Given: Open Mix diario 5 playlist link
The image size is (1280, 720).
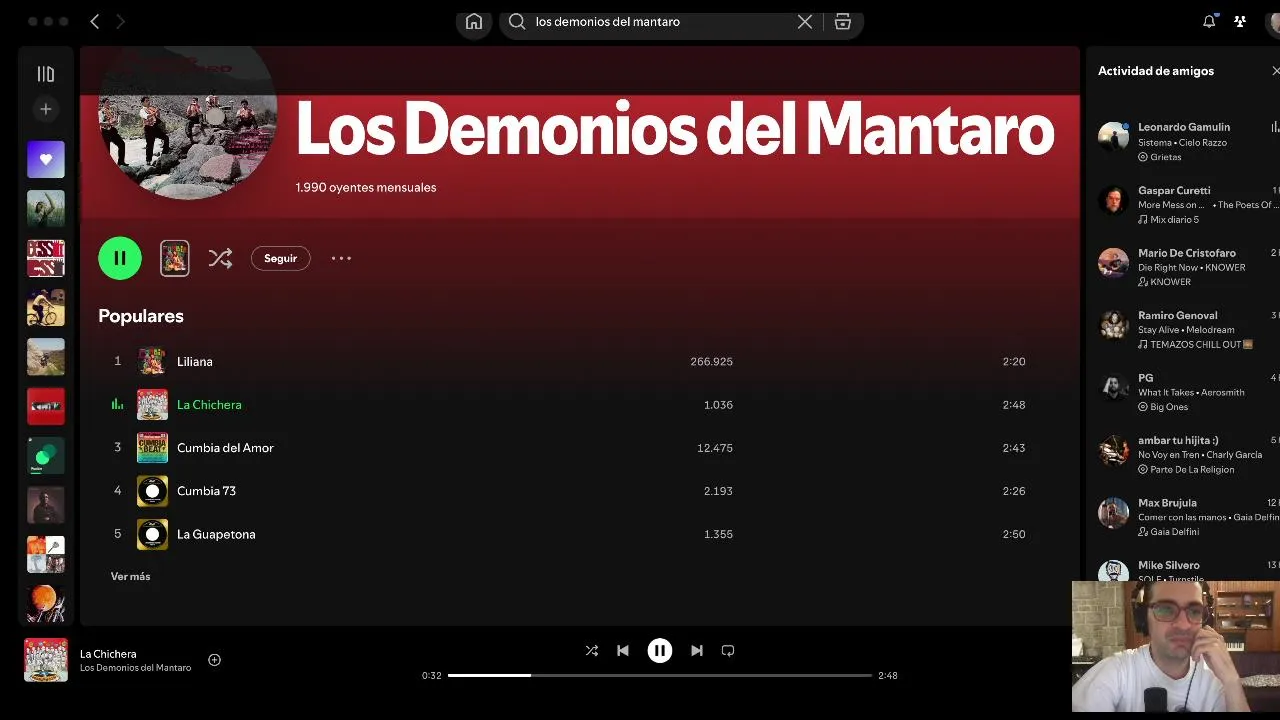Looking at the screenshot, I should (1174, 219).
